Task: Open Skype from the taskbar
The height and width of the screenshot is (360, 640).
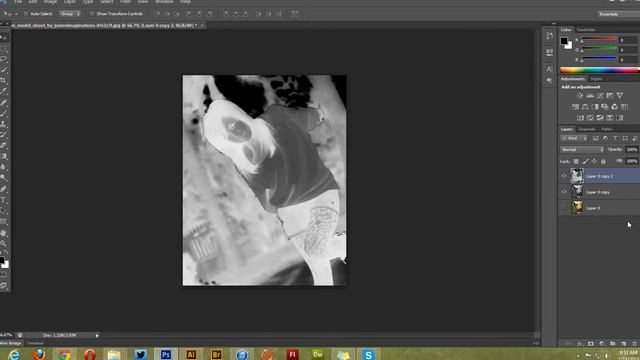Action: (368, 354)
